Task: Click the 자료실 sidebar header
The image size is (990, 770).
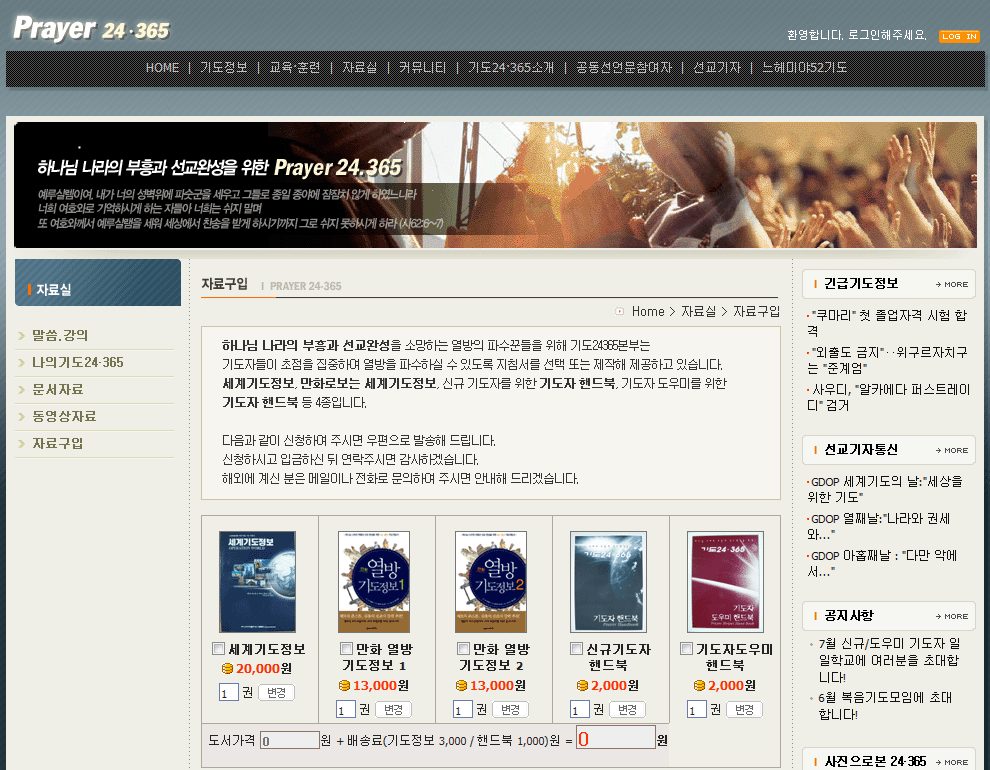Action: [98, 283]
